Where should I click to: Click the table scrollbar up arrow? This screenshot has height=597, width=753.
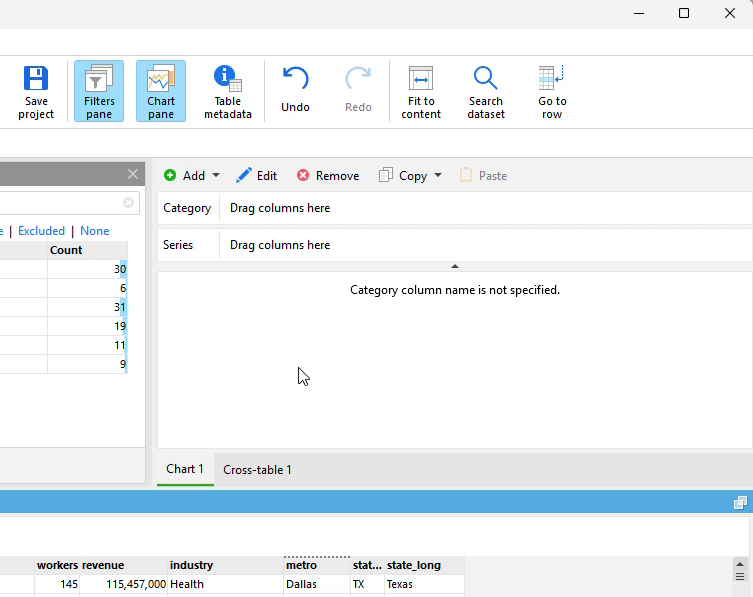pyautogui.click(x=740, y=564)
